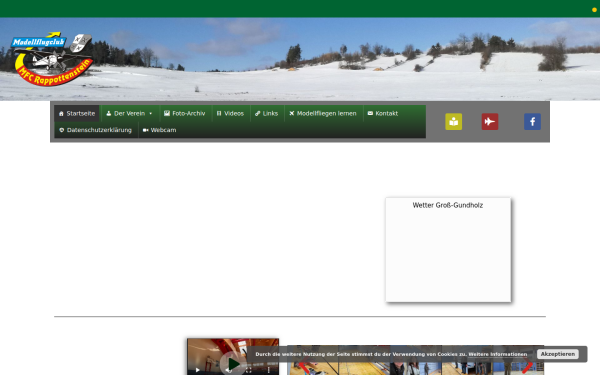Screen dimensions: 600x375
Task: Click the camera icon beside Webcam
Action: 145,130
